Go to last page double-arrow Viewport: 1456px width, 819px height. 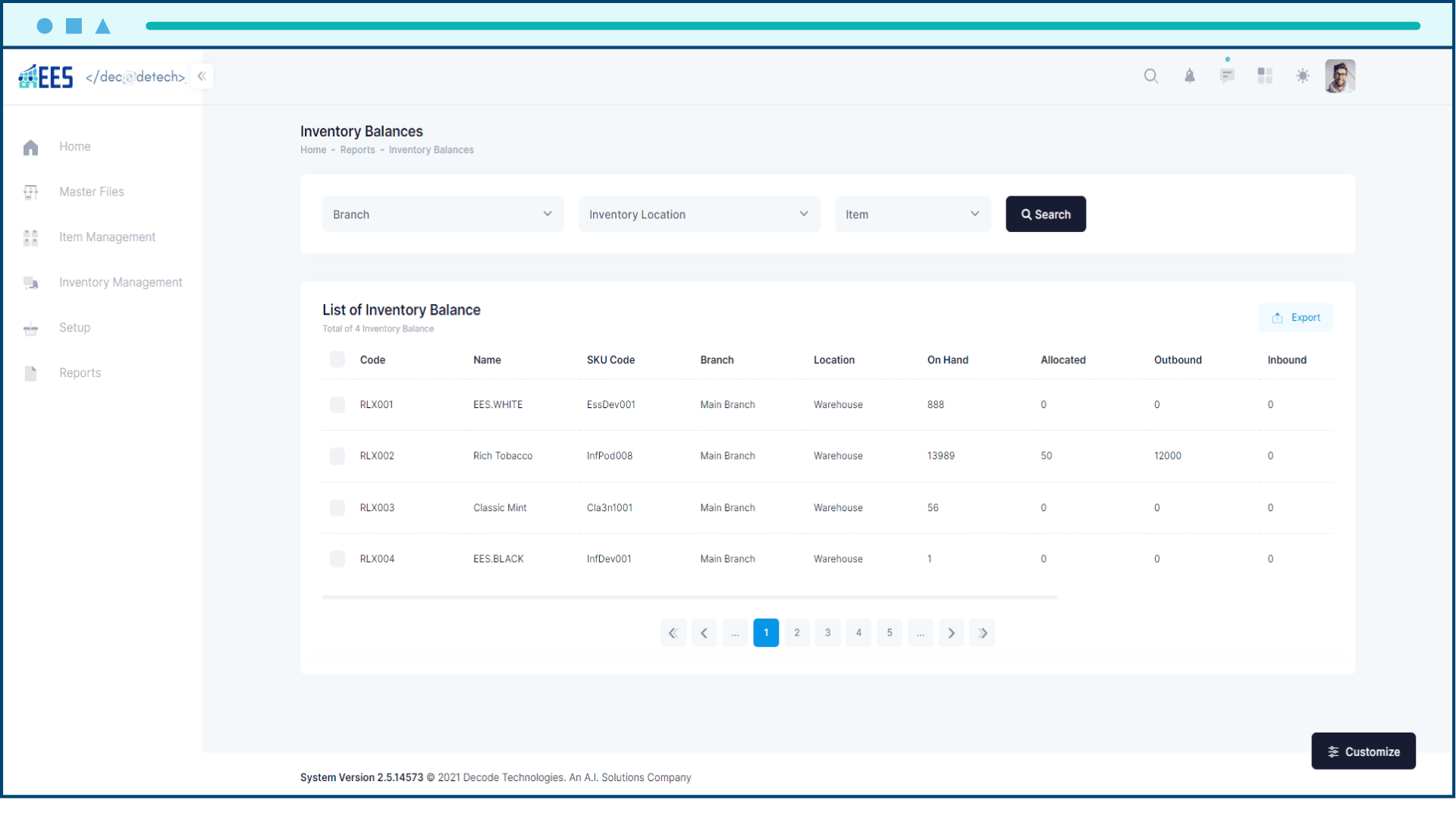point(982,633)
